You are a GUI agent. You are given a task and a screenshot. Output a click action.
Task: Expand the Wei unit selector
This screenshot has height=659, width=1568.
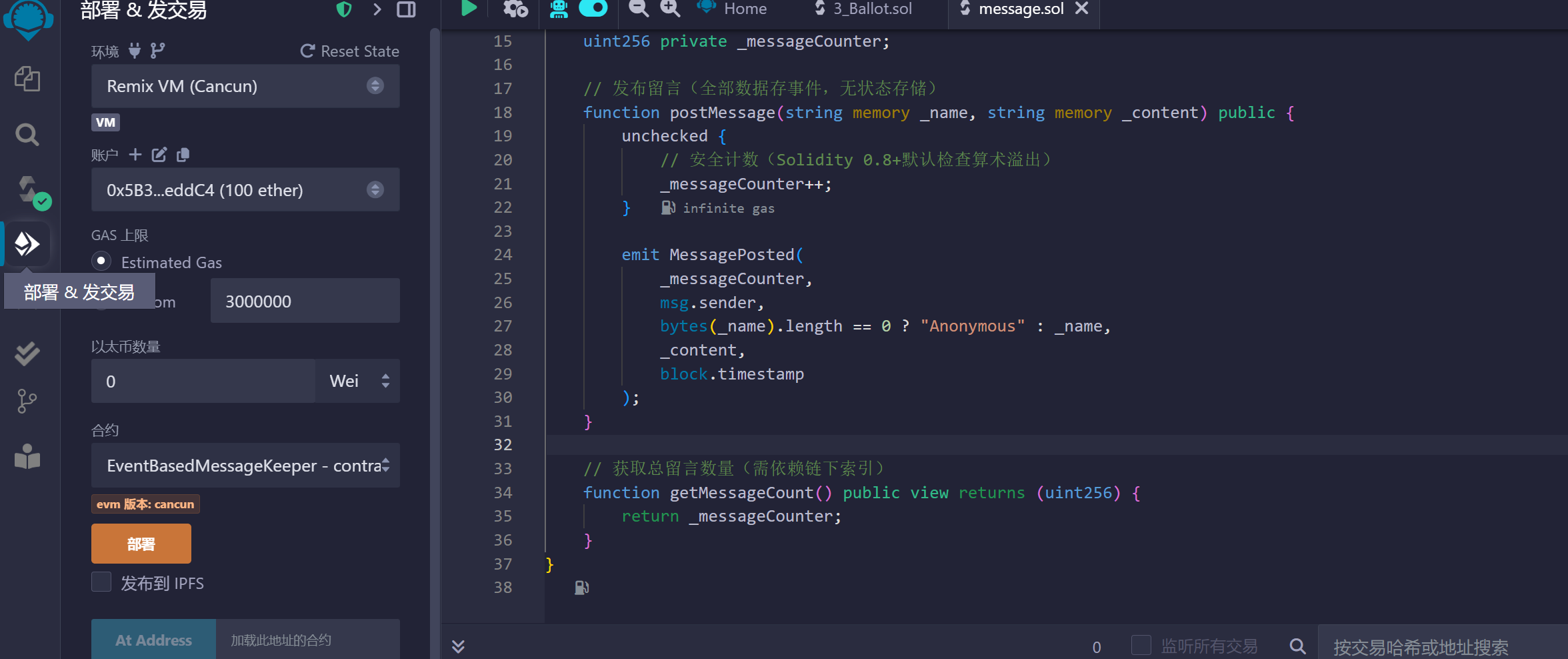pos(358,381)
